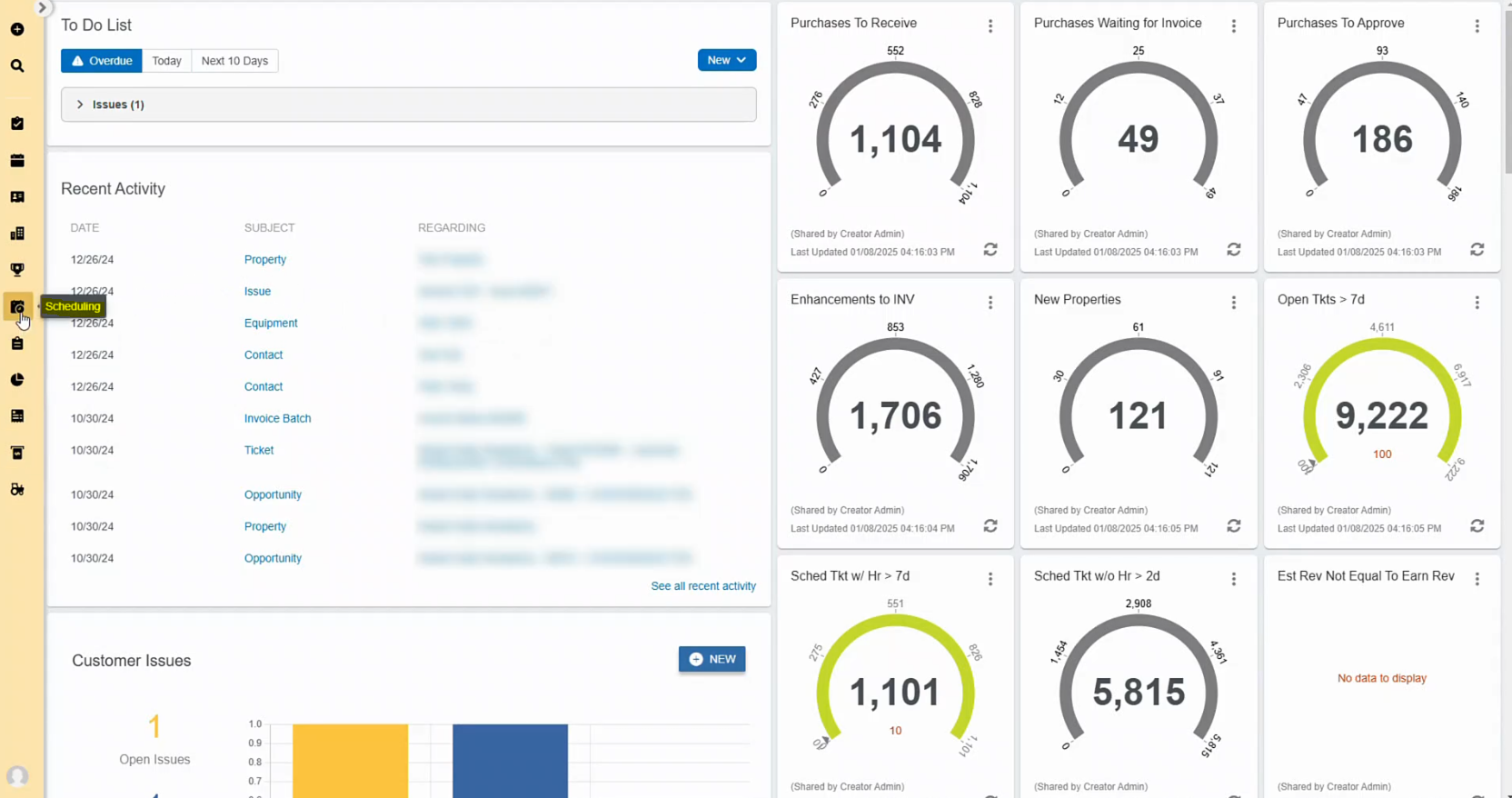Click the blue bar in Customer Issues chart

[x=510, y=761]
